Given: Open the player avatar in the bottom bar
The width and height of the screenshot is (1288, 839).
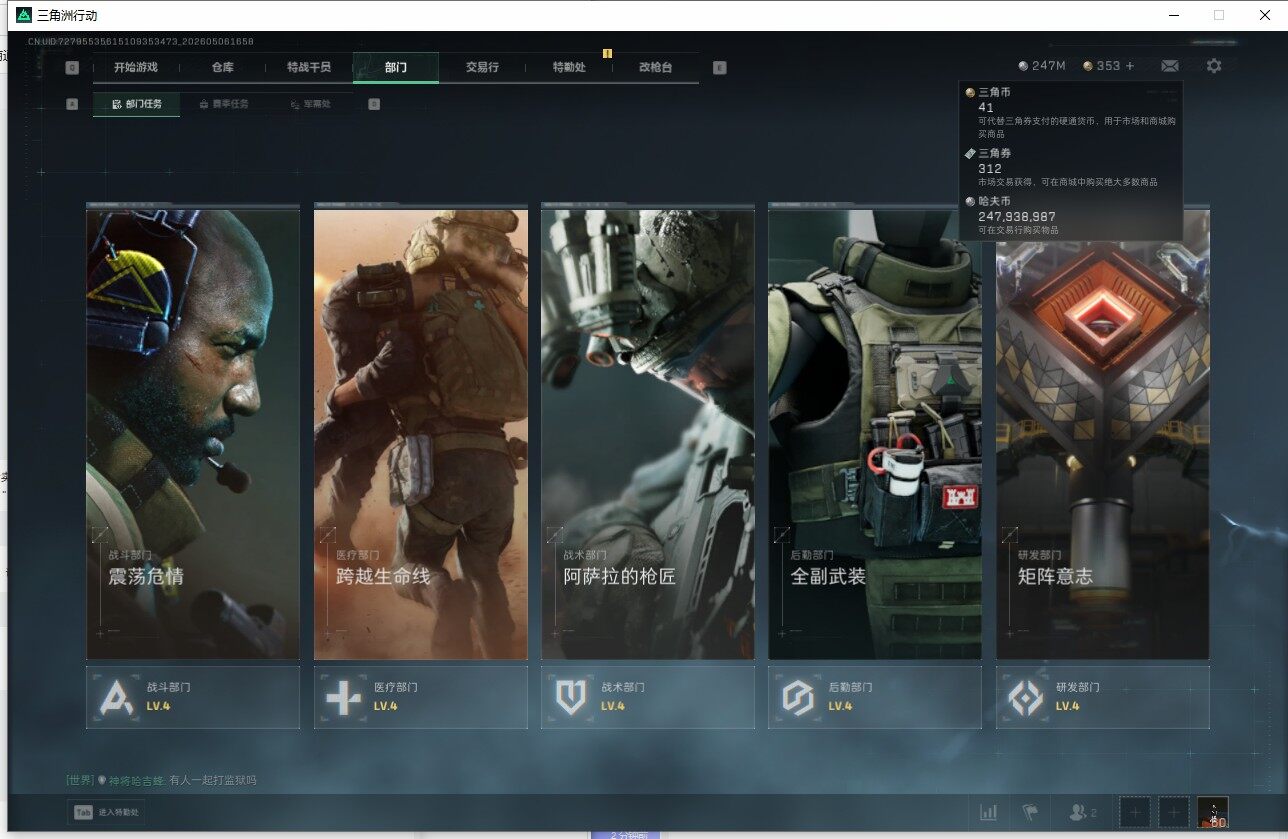Looking at the screenshot, I should [x=1213, y=813].
